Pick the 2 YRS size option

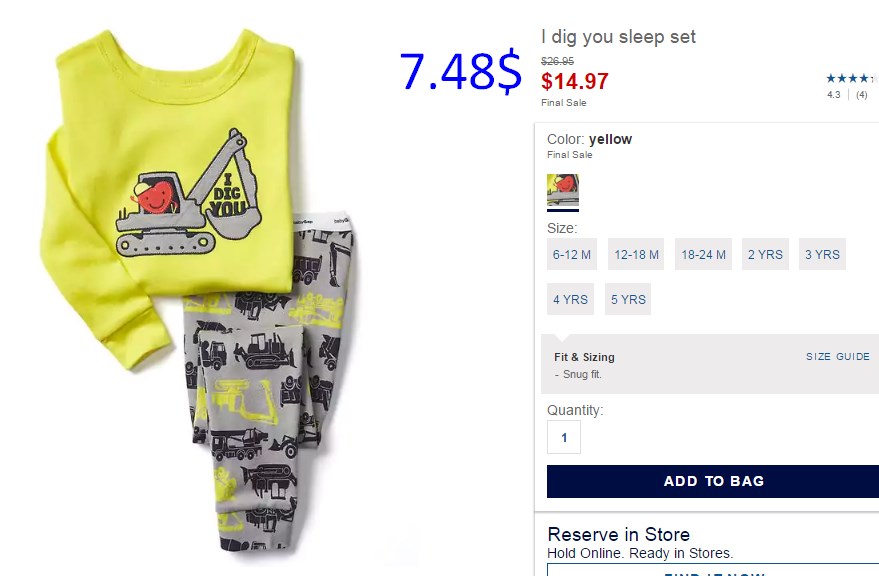pyautogui.click(x=765, y=254)
